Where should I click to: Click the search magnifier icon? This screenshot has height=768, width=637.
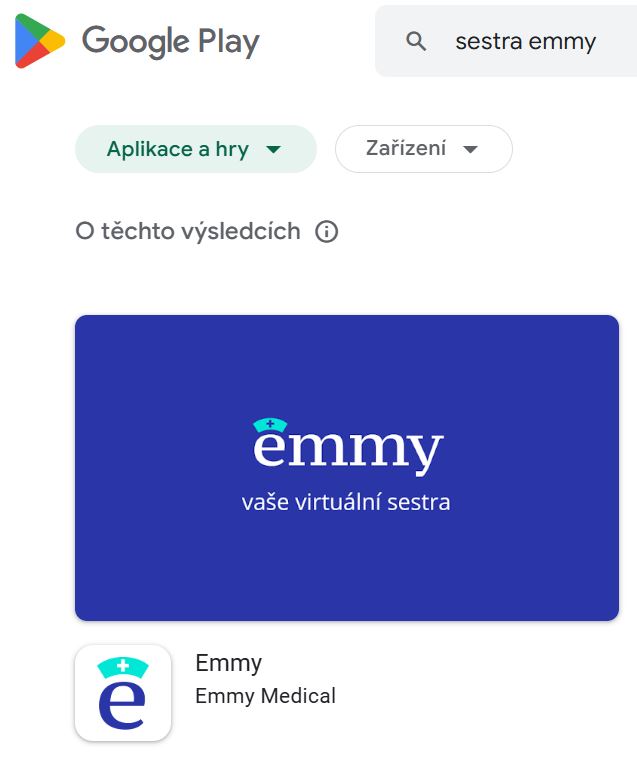coord(416,41)
